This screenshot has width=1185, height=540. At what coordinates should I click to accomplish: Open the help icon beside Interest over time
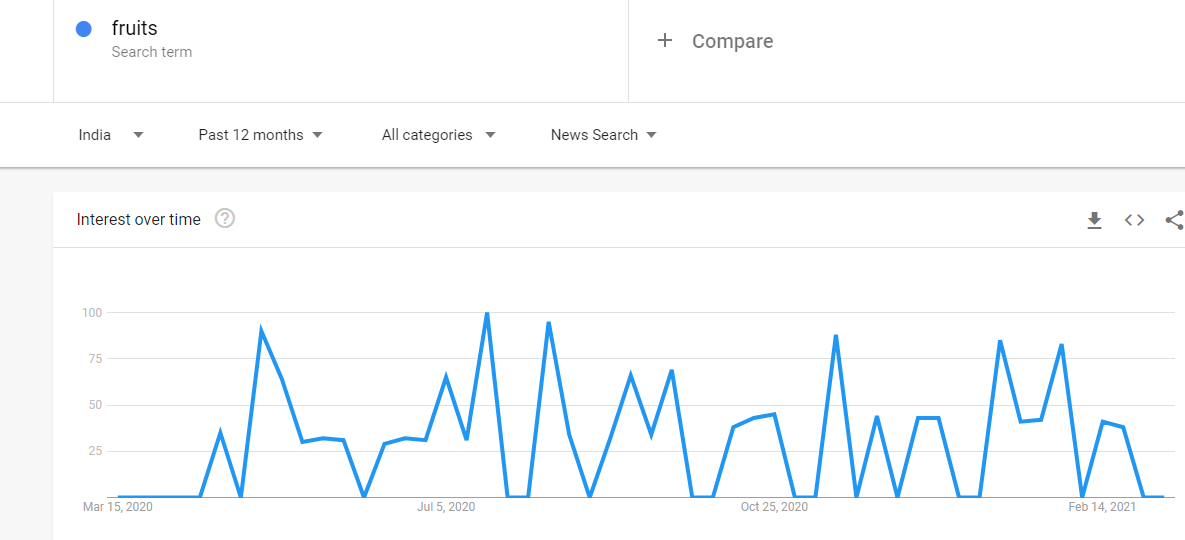225,219
